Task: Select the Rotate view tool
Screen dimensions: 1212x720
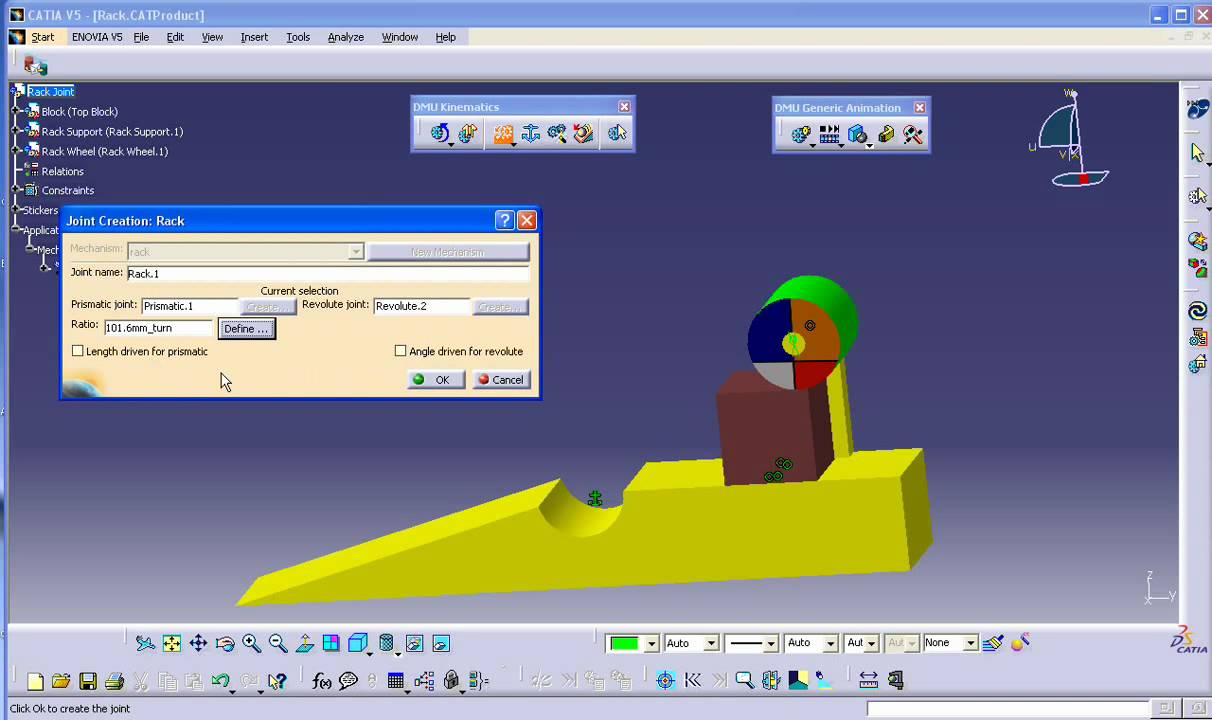Action: pos(225,643)
